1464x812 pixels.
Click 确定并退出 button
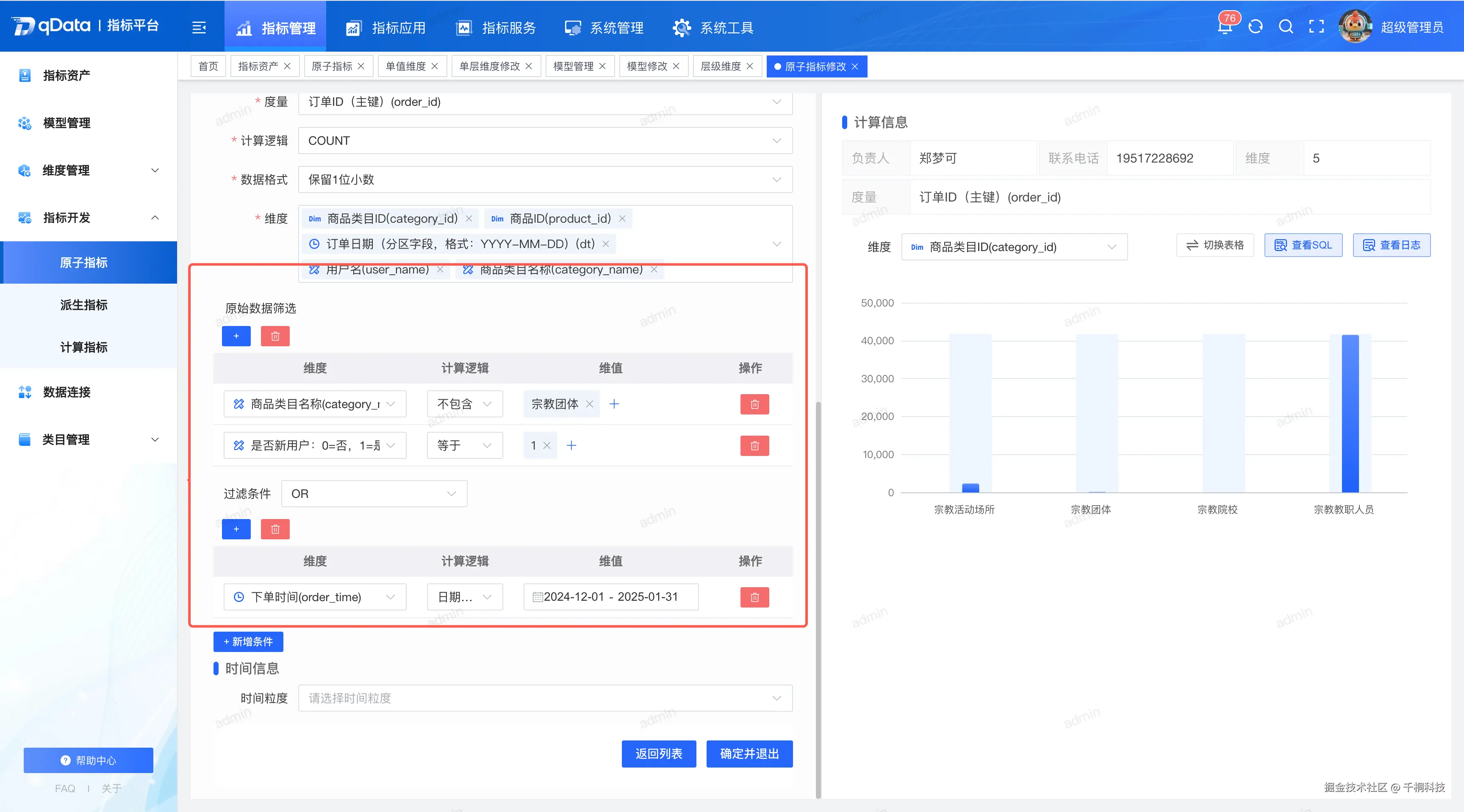749,754
